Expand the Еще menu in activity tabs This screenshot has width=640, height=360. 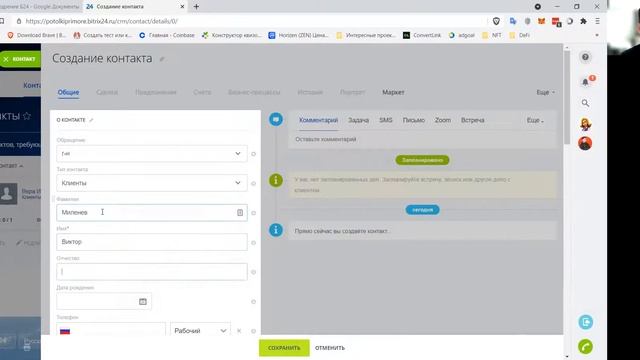(535, 120)
